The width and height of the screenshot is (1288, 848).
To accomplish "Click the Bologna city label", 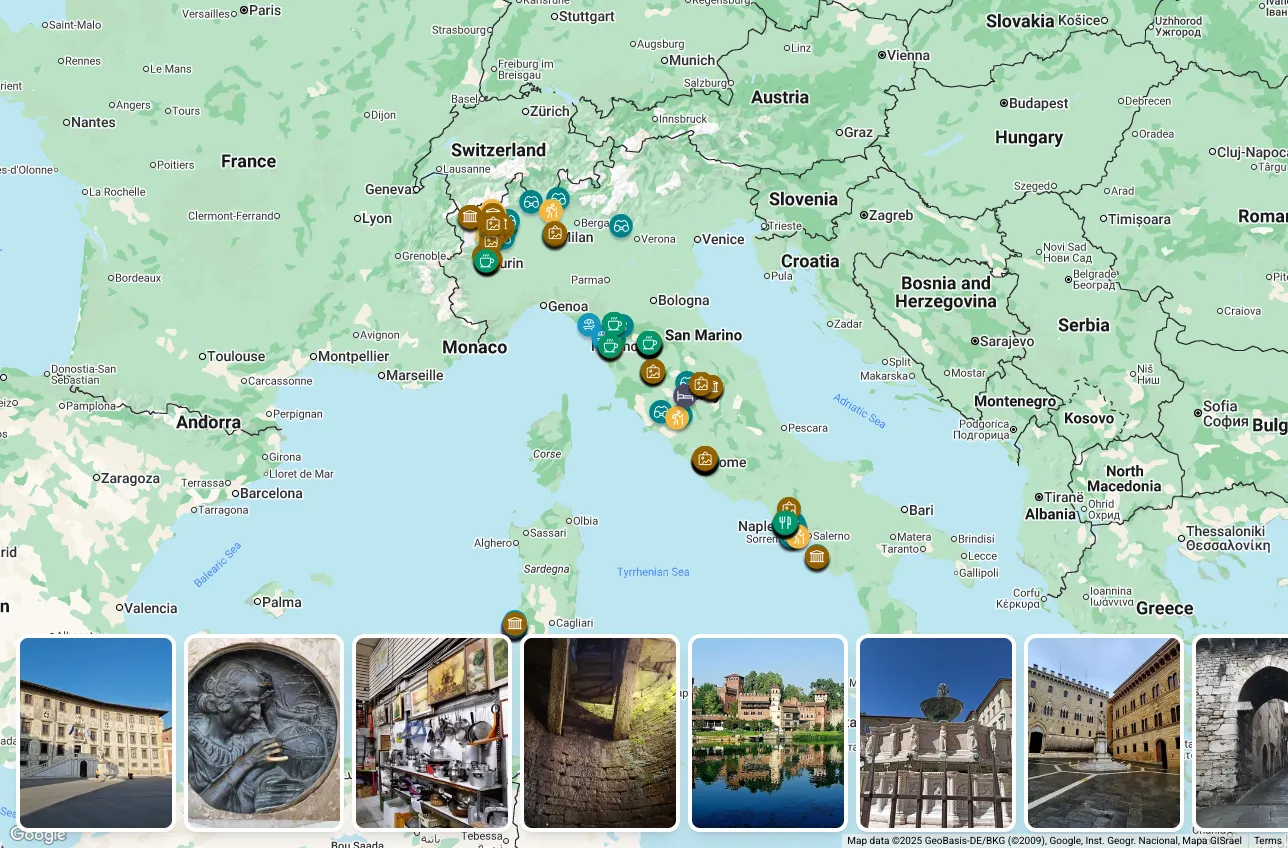I will (683, 300).
